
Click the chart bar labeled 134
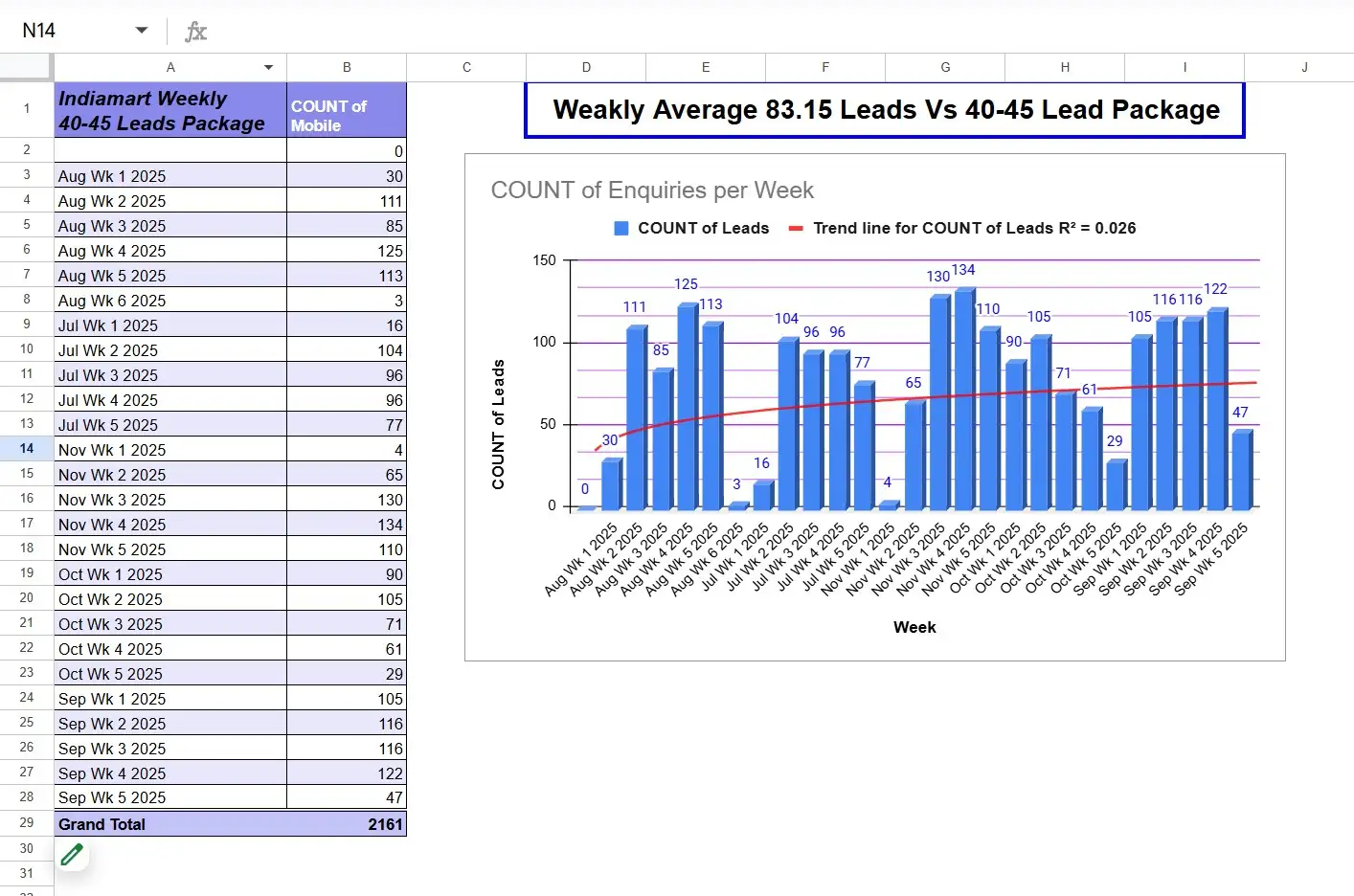tap(964, 399)
